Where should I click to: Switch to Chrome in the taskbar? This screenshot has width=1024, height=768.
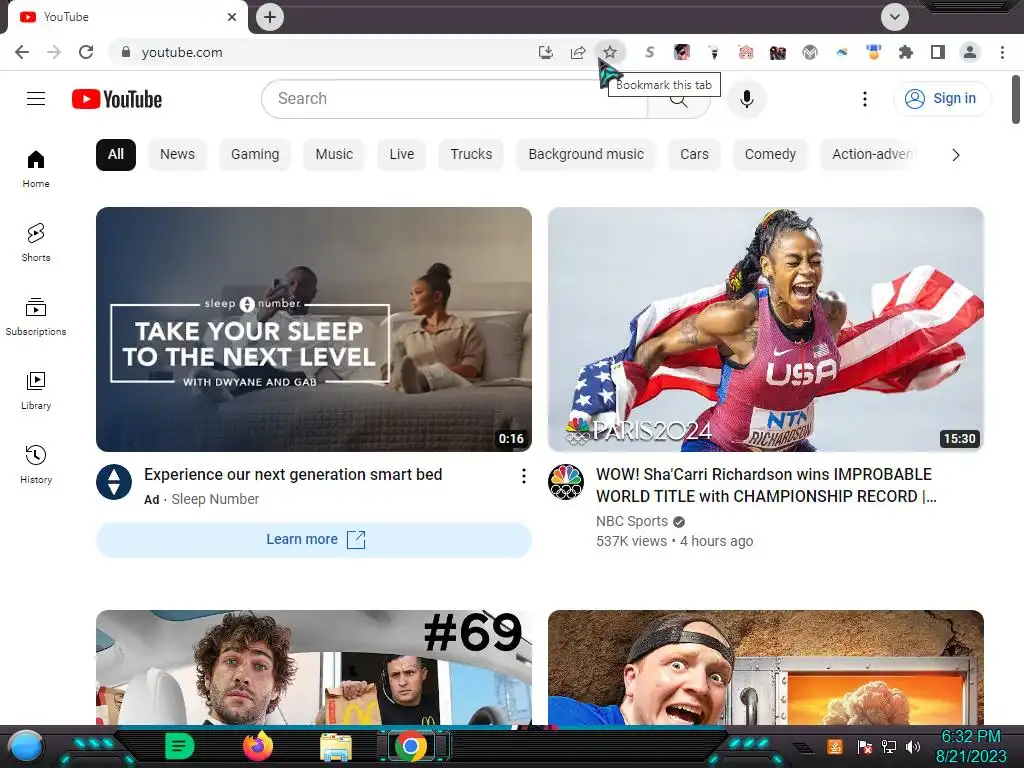click(411, 746)
